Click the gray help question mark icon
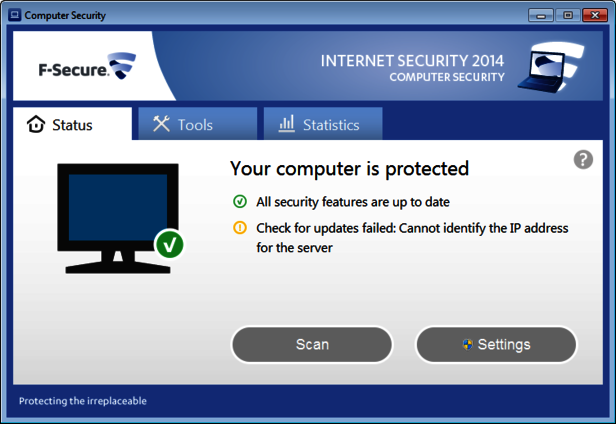 click(x=584, y=160)
